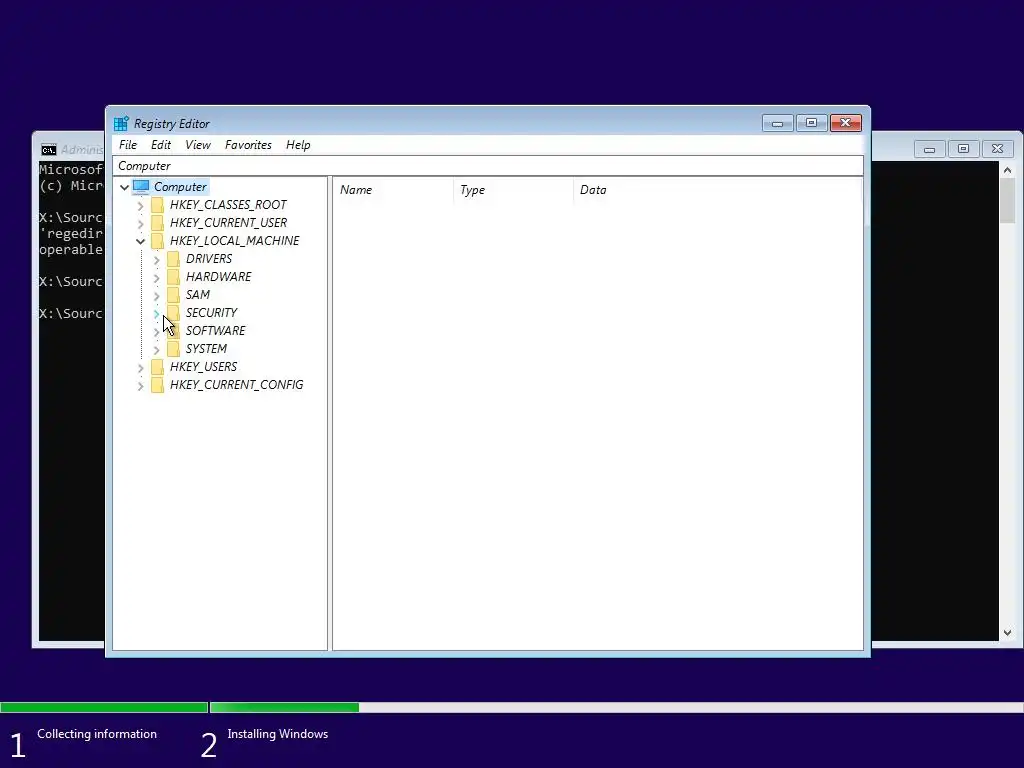Open the Favorites menu
The width and height of the screenshot is (1024, 768).
coord(248,145)
